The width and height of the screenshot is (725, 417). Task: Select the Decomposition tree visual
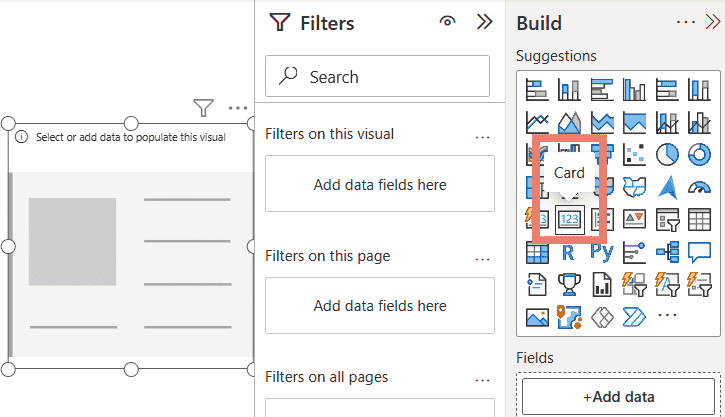(x=667, y=252)
